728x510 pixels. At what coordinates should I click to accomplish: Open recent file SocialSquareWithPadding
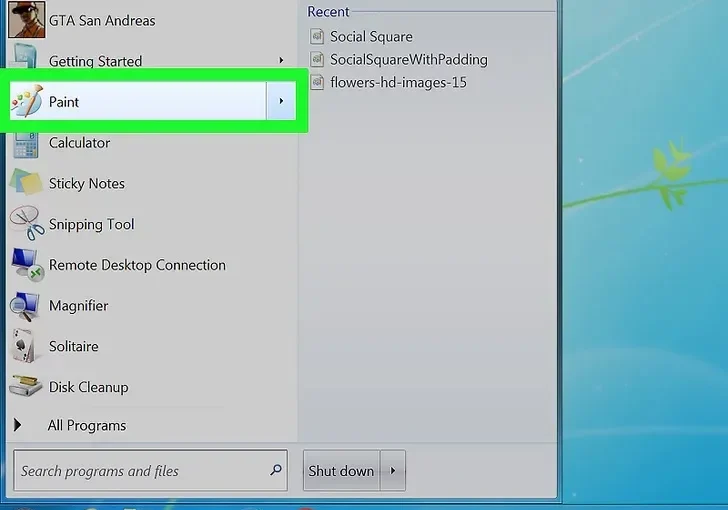pos(408,60)
